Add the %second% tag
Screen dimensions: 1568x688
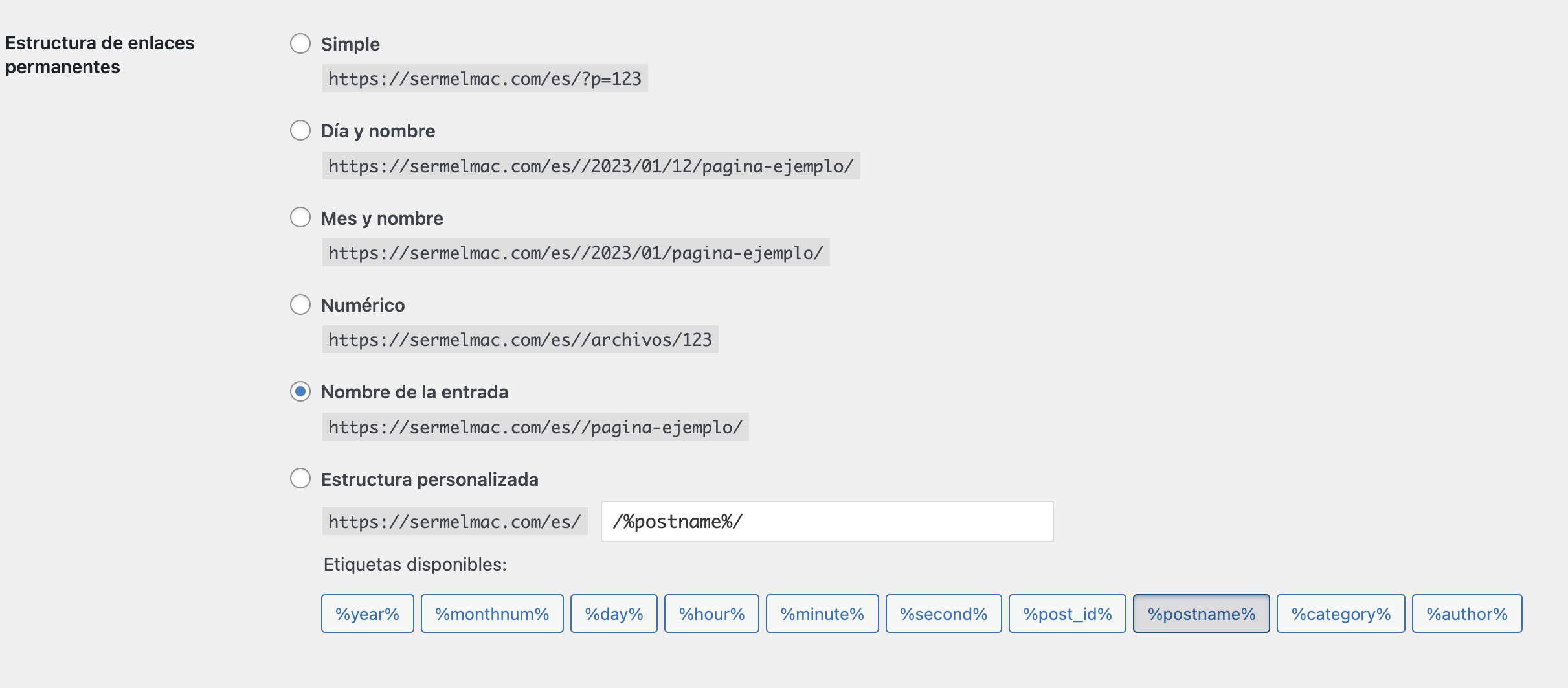[943, 613]
